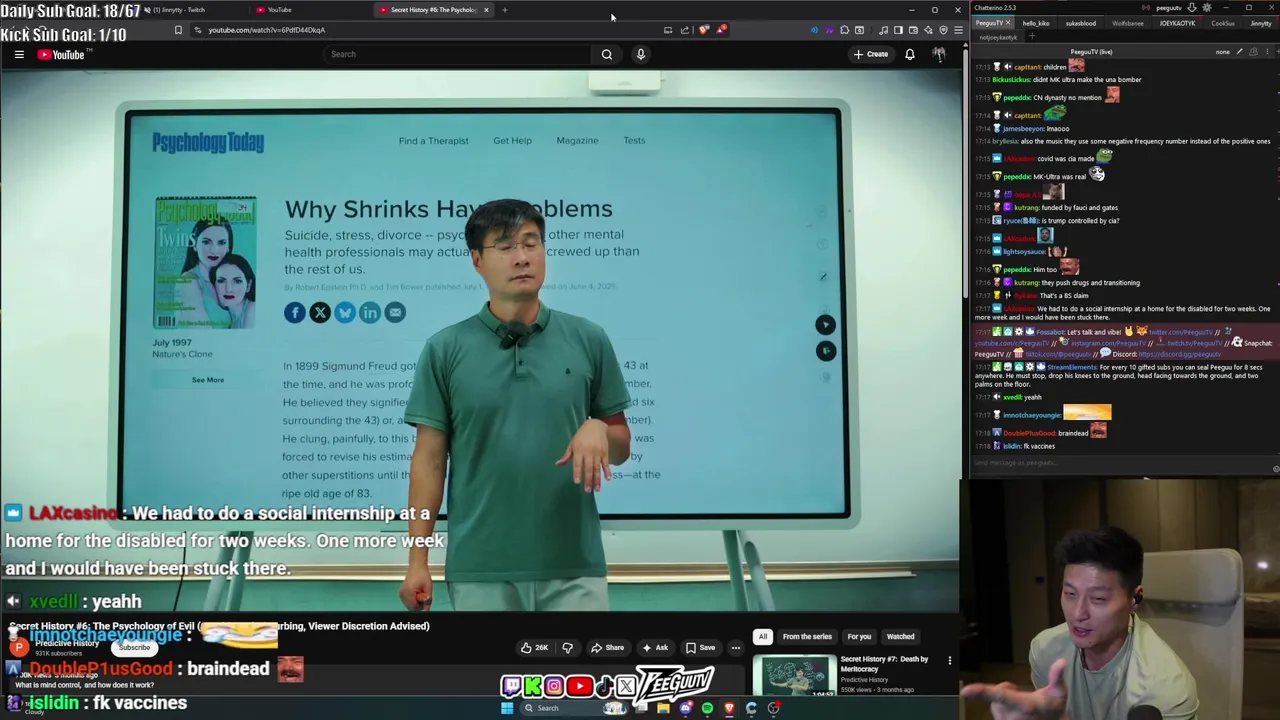Viewport: 1280px width, 720px height.
Task: Select the Watched filter chip
Action: [x=900, y=636]
